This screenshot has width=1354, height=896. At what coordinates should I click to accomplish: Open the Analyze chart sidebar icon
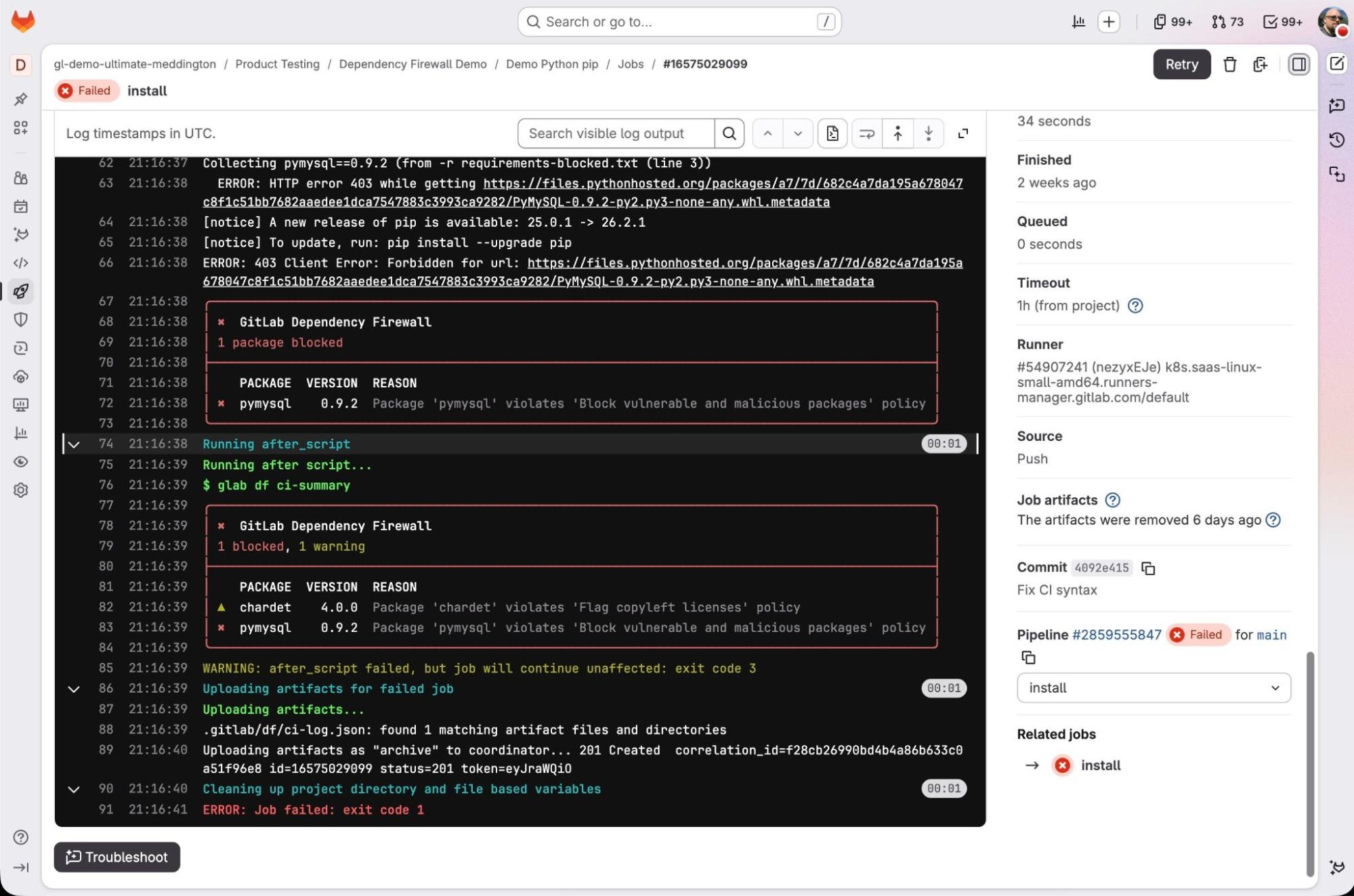pos(20,433)
